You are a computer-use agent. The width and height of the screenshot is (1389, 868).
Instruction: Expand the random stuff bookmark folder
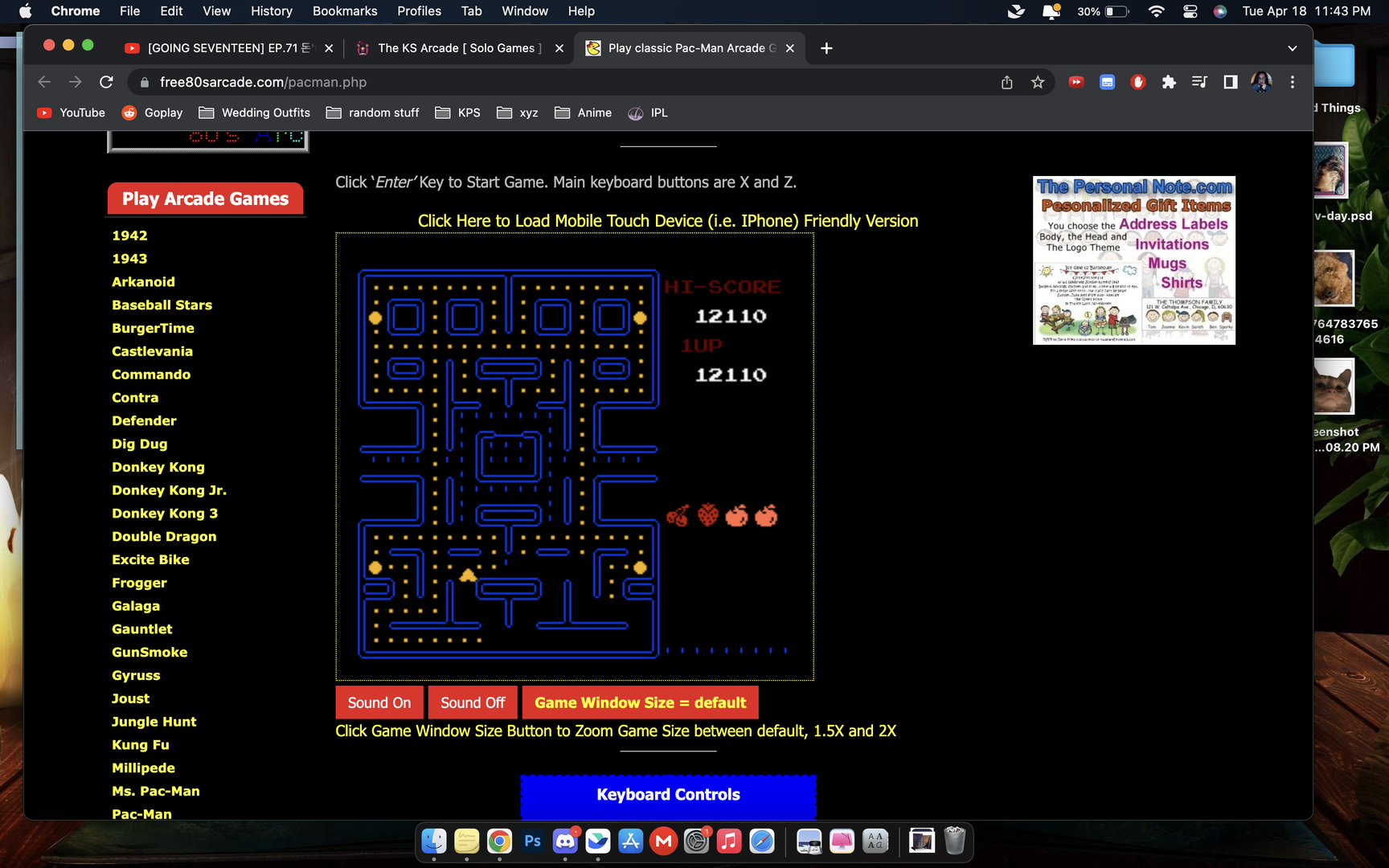coord(372,113)
